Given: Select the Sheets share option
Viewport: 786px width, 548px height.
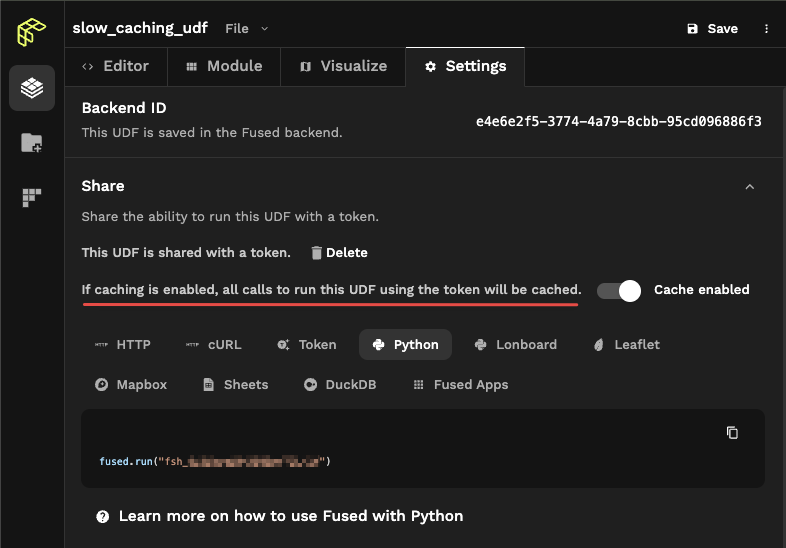Looking at the screenshot, I should pyautogui.click(x=236, y=385).
